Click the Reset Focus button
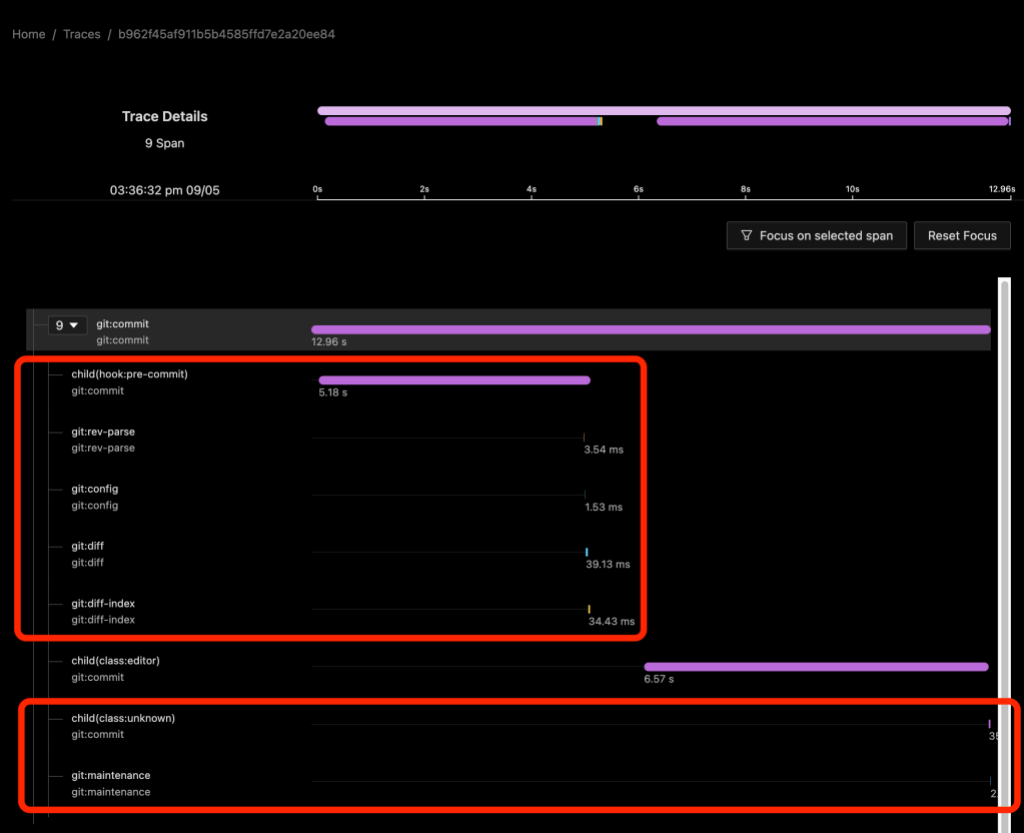Screen dimensions: 1024x833 pos(962,235)
